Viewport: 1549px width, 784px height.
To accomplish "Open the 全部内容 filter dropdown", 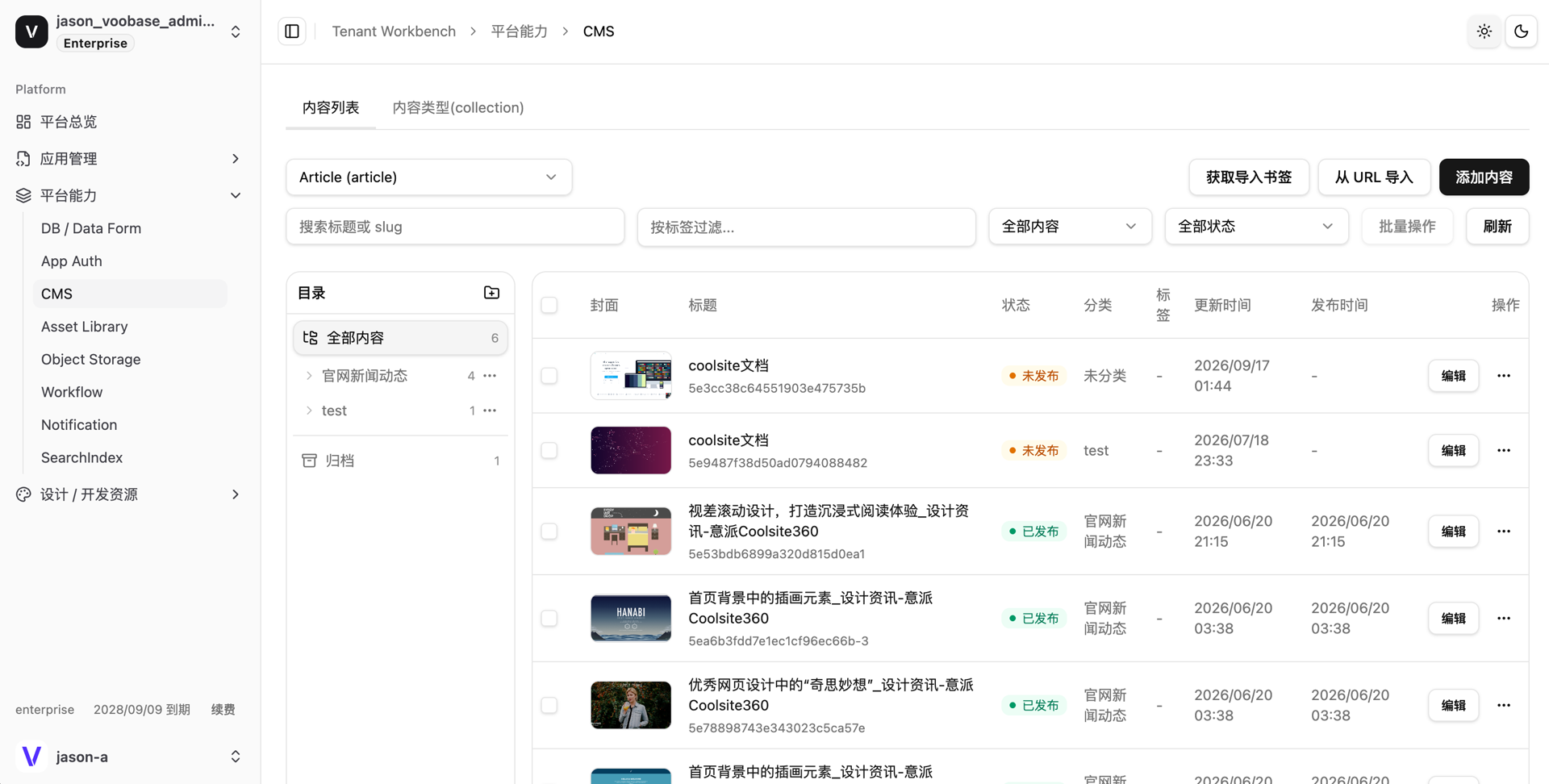I will [1070, 227].
